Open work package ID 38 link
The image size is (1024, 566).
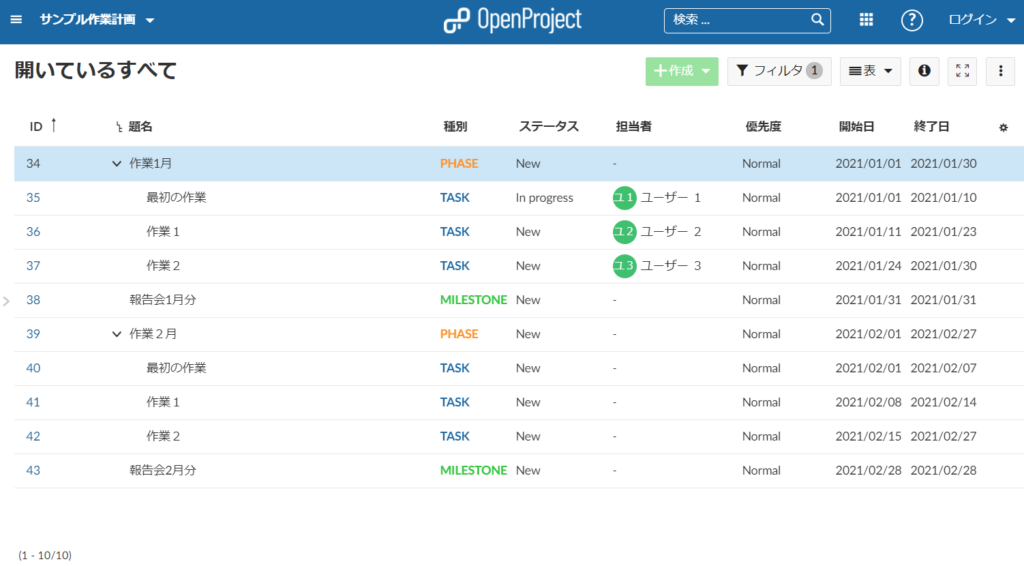tap(33, 300)
